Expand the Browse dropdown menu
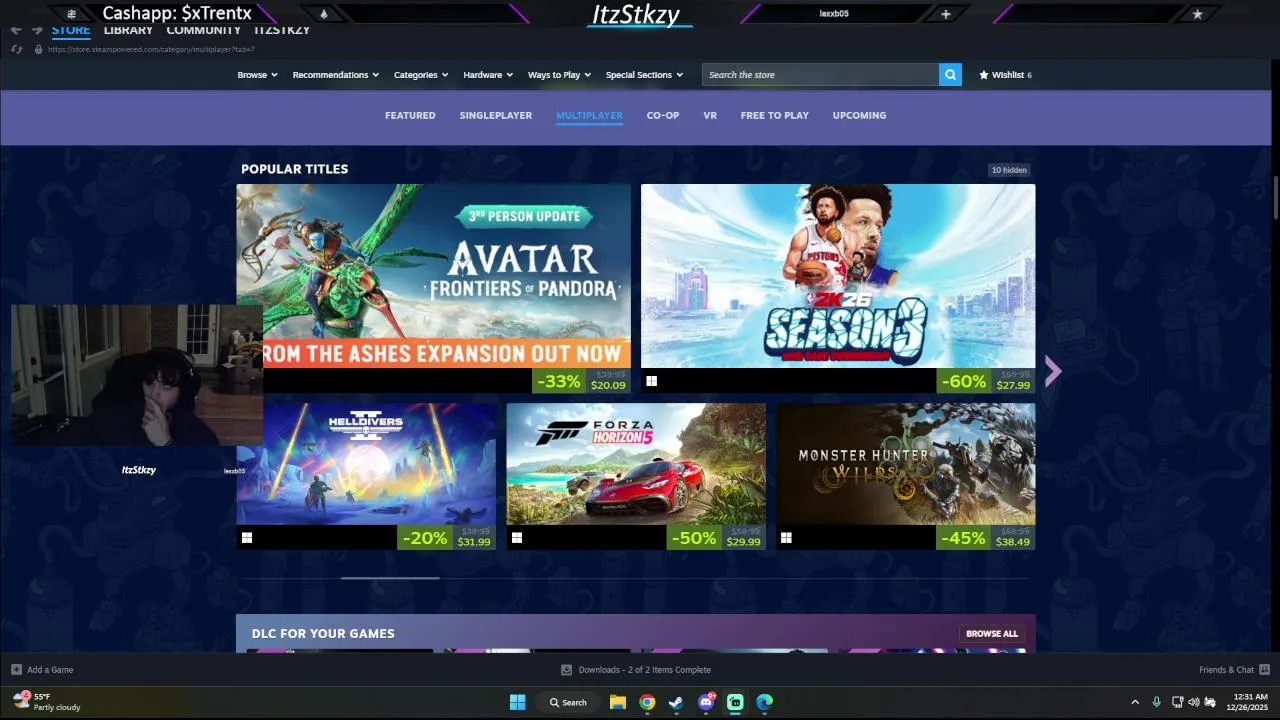Screen dimensions: 1280x720 [x=257, y=75]
